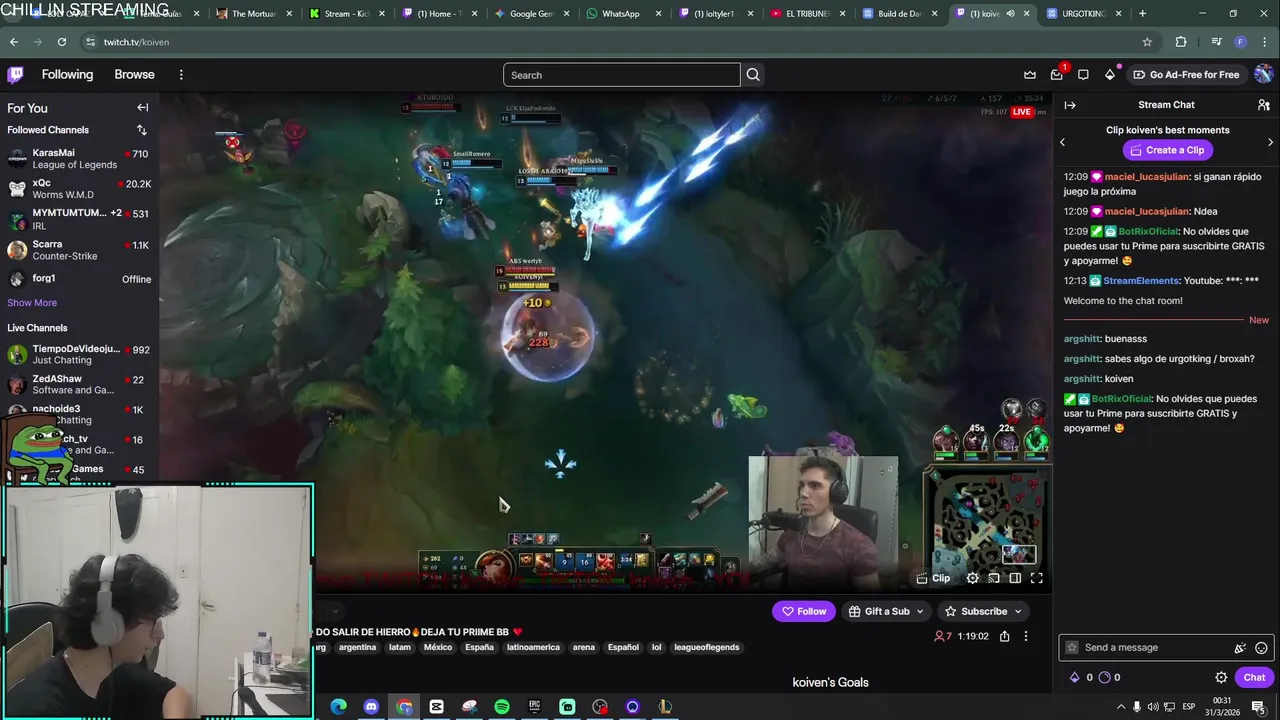Toggle fullscreen on the player
Viewport: 1280px width, 720px height.
pos(1037,578)
